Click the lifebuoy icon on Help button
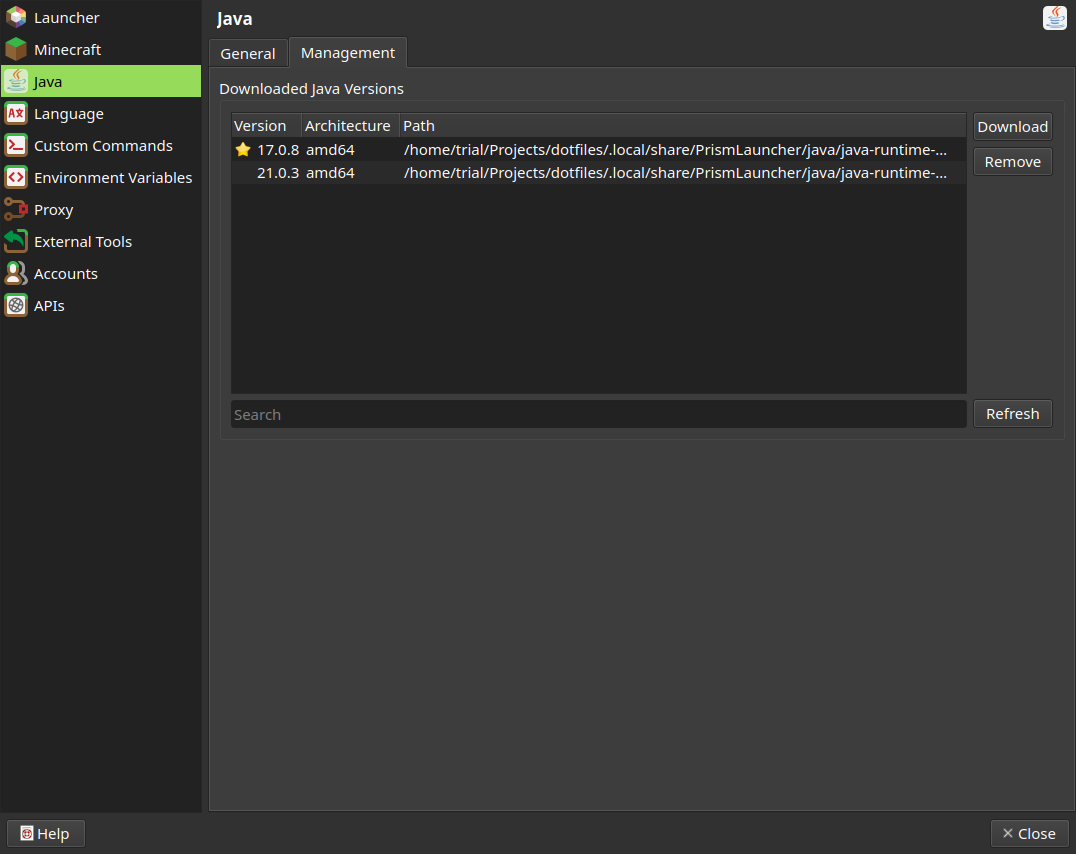This screenshot has width=1076, height=854. [x=27, y=833]
